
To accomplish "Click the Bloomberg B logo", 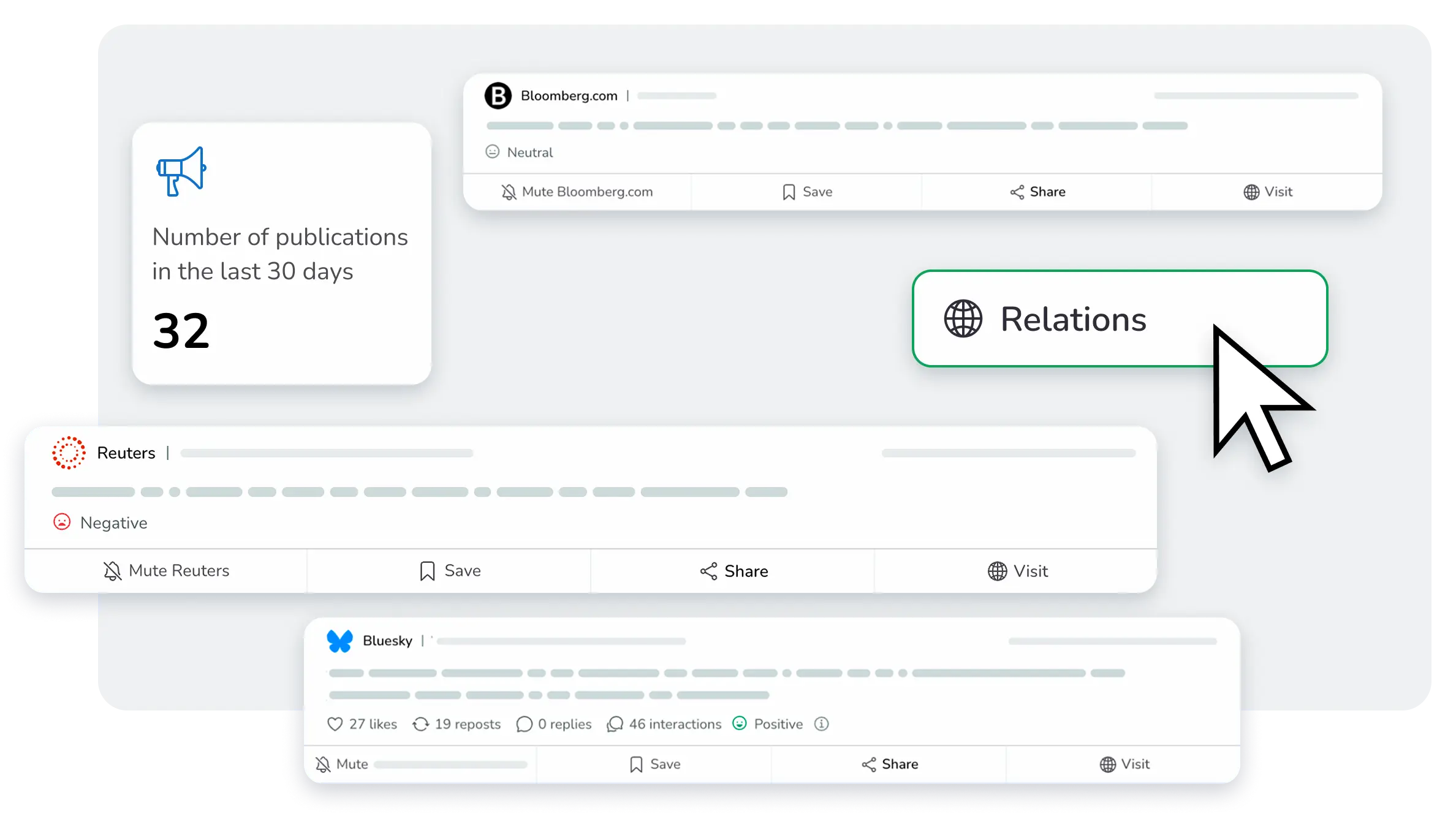I will pos(498,96).
